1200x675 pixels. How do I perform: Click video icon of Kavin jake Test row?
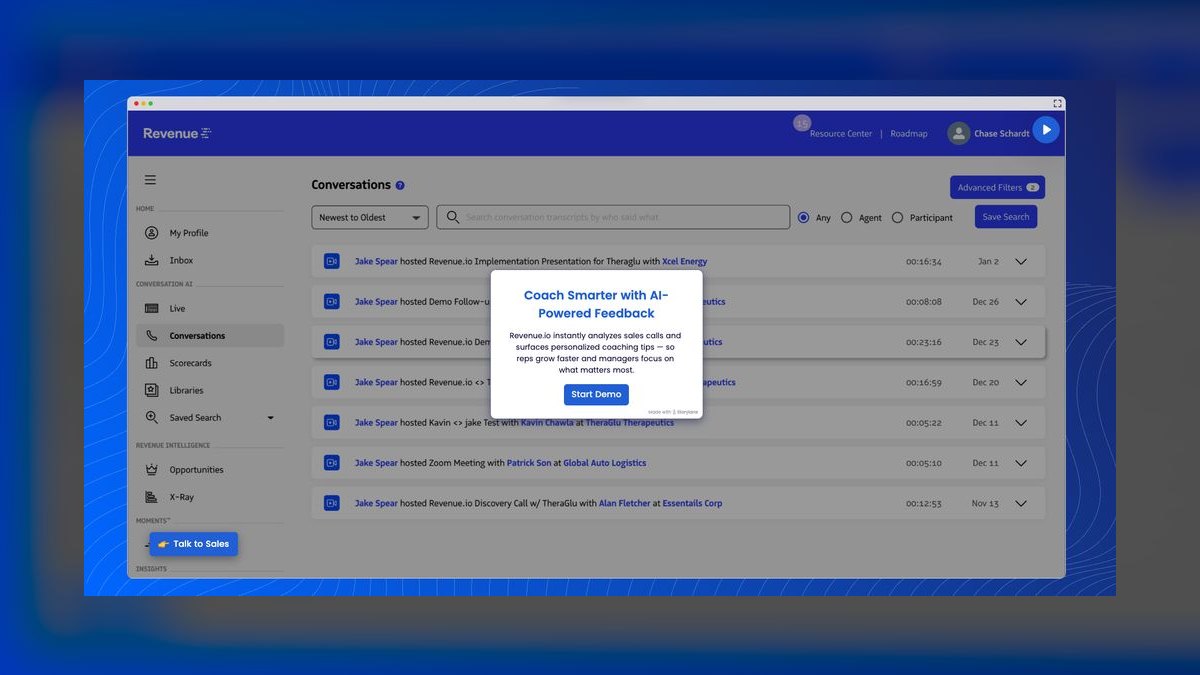[332, 423]
